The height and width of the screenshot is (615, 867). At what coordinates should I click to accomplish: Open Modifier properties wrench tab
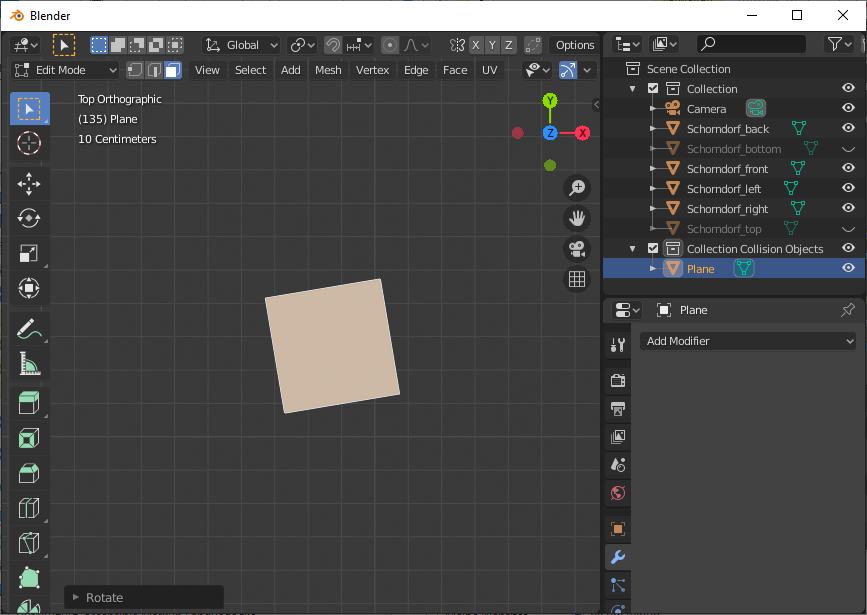618,557
